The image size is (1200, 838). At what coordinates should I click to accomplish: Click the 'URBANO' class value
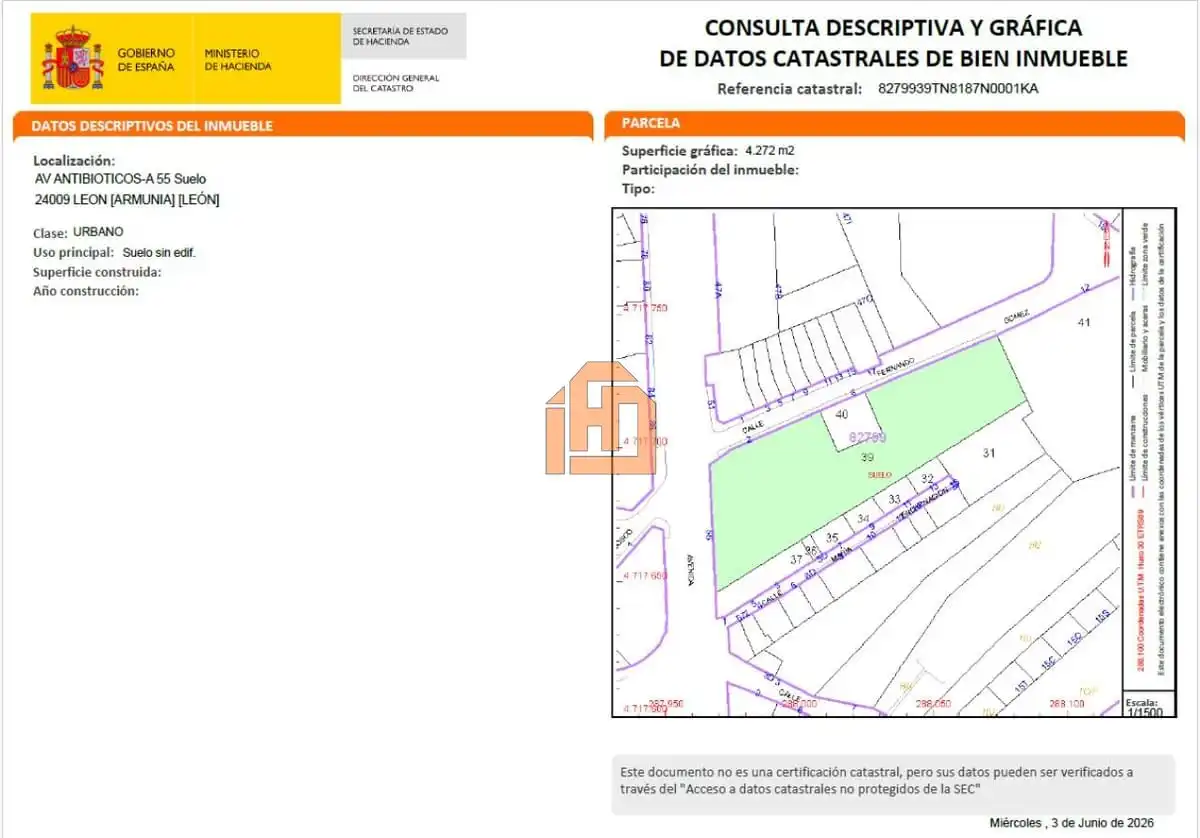tap(99, 232)
